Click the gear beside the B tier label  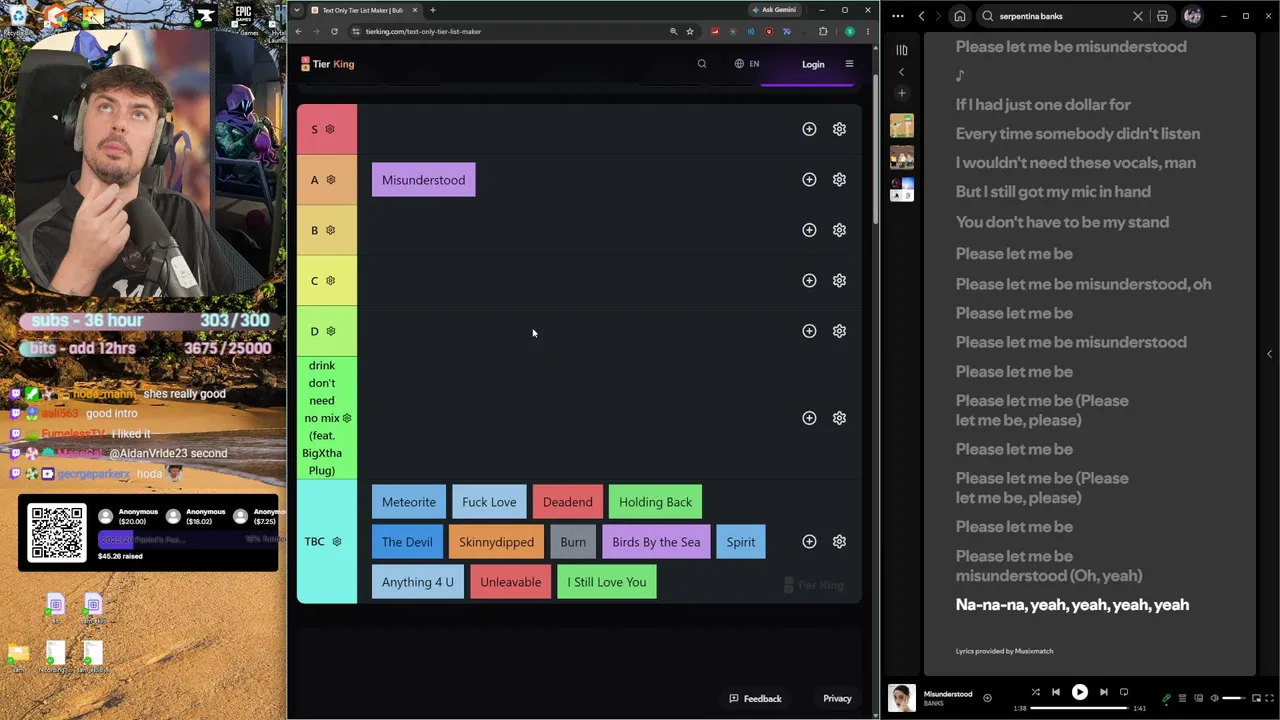tap(330, 230)
